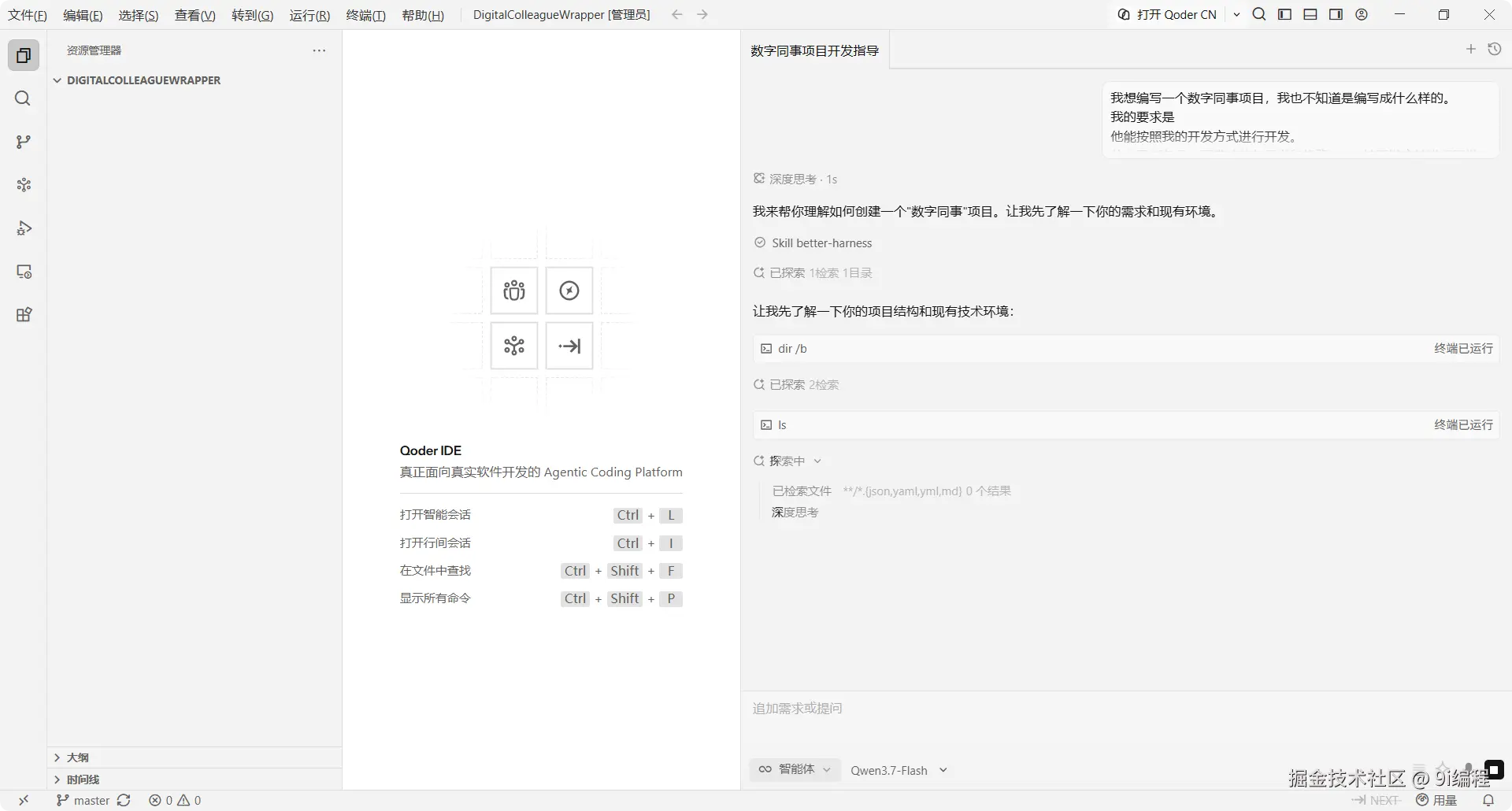Collapse the DIGITALCOLLEAGUEWRAPPER folder tree
1512x811 pixels.
click(x=57, y=80)
